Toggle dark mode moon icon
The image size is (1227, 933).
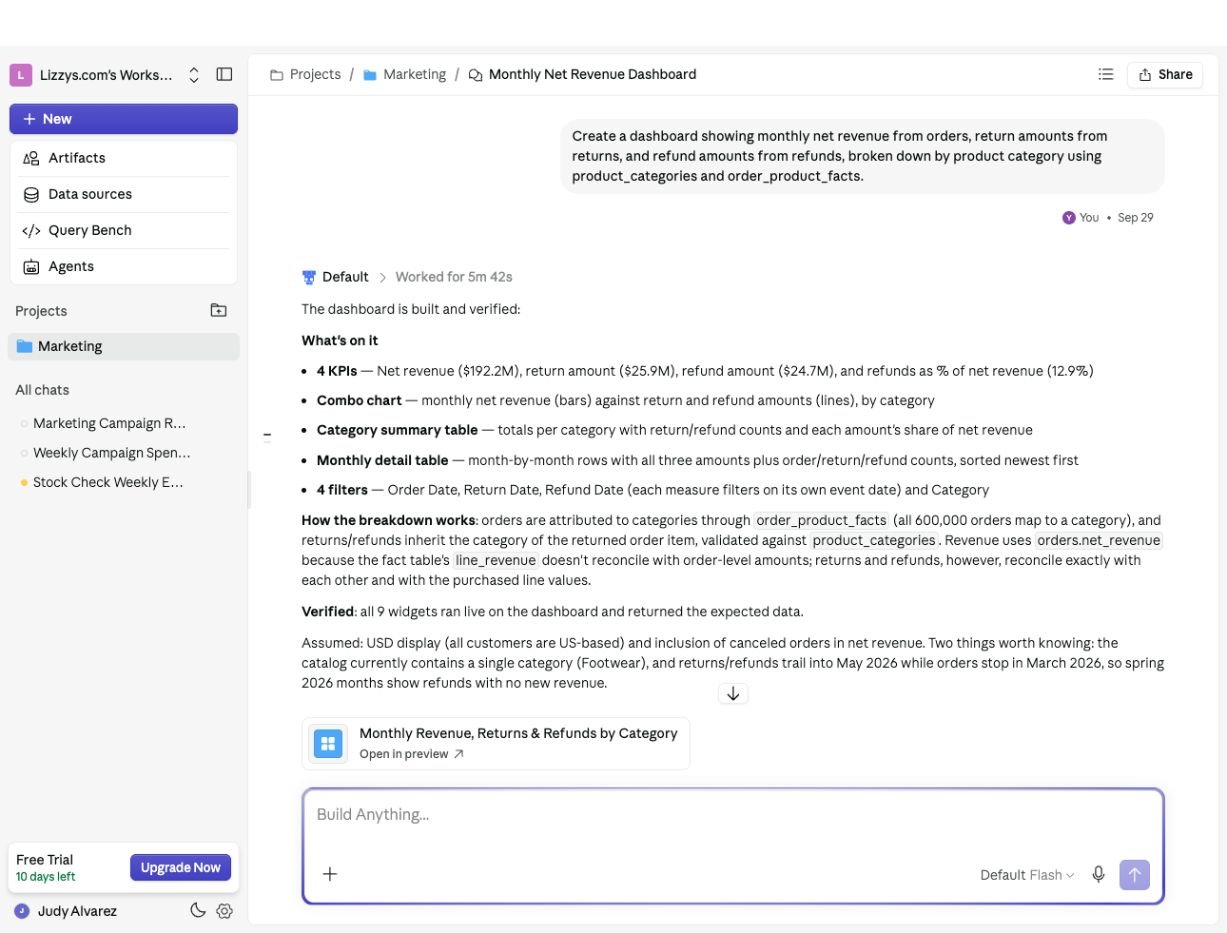(198, 910)
